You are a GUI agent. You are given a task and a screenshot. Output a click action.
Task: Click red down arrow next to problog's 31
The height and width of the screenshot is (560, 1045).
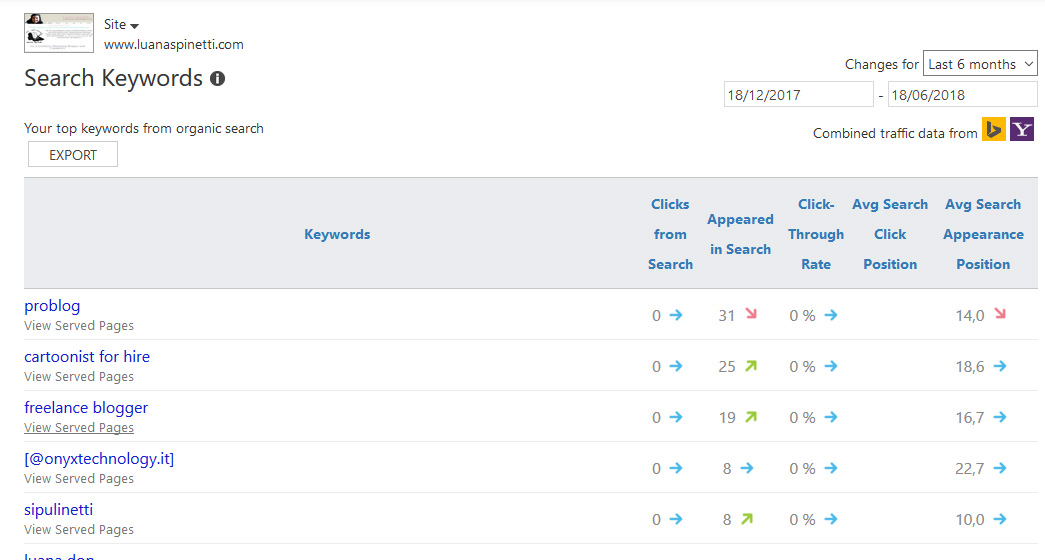point(751,315)
